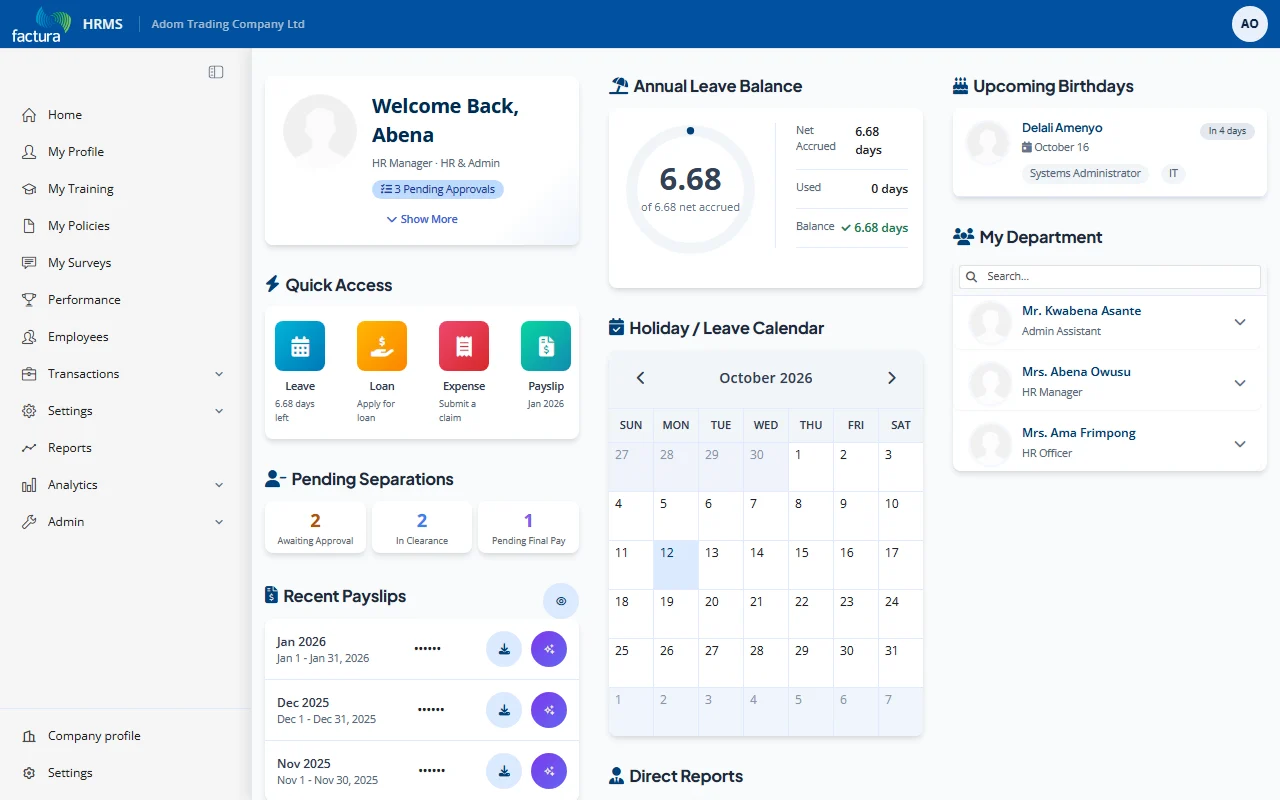Go to next month in calendar
Screen dimensions: 1280x800
pos(892,378)
